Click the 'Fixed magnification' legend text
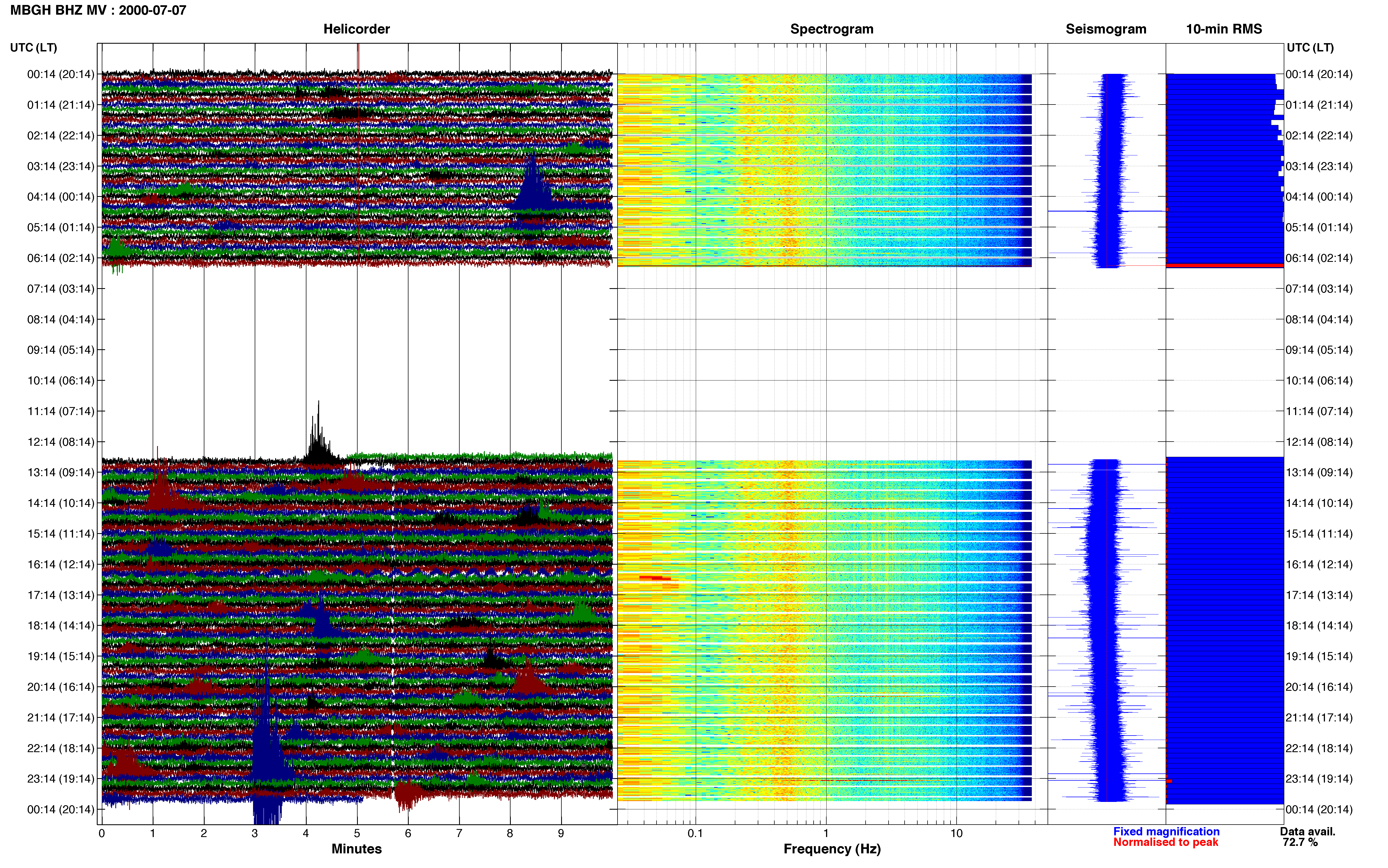The image size is (1388, 868). 1166,831
